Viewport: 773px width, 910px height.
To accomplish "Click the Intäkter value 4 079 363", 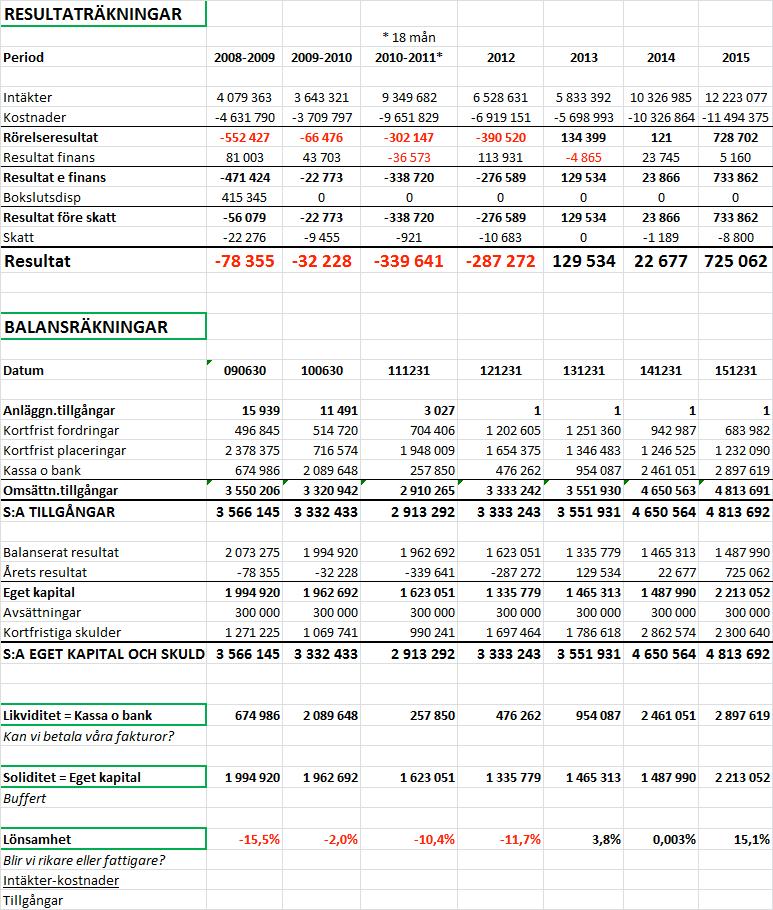I will click(244, 98).
